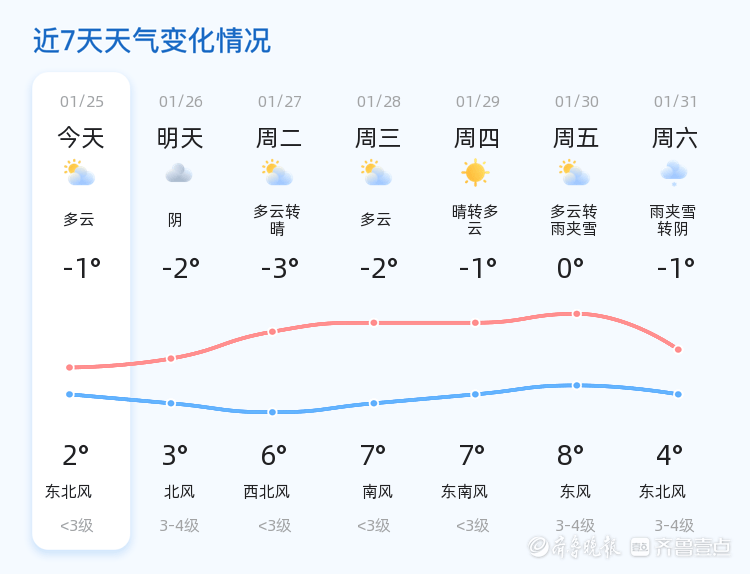This screenshot has height=574, width=750.
Task: Click the 齐鲁壹点 watermark logo
Action: coord(693,547)
